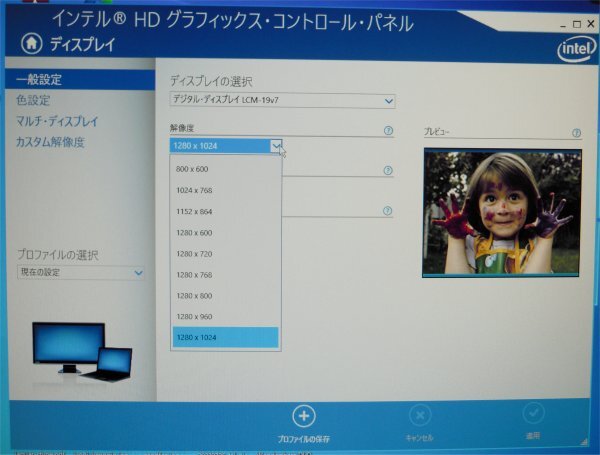Open 色設定 in the sidebar
This screenshot has height=455, width=600.
[33, 100]
